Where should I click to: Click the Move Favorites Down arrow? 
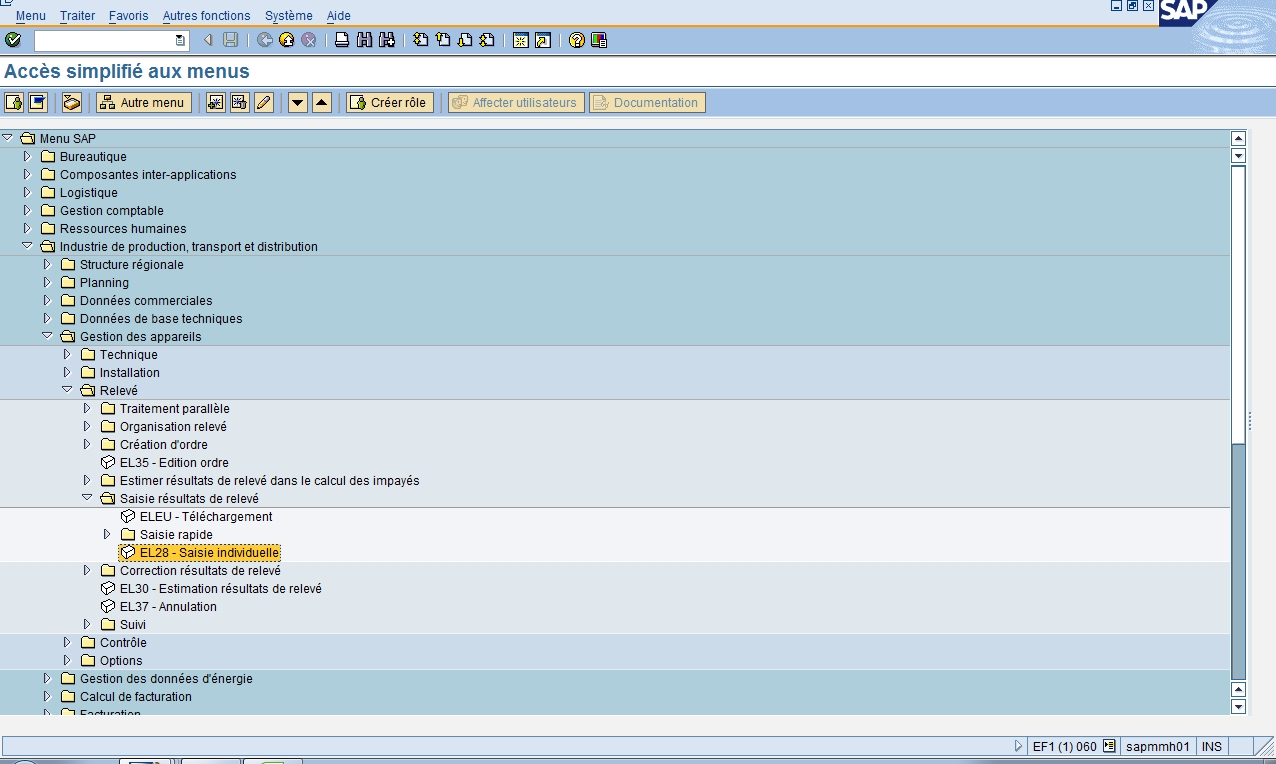298,103
